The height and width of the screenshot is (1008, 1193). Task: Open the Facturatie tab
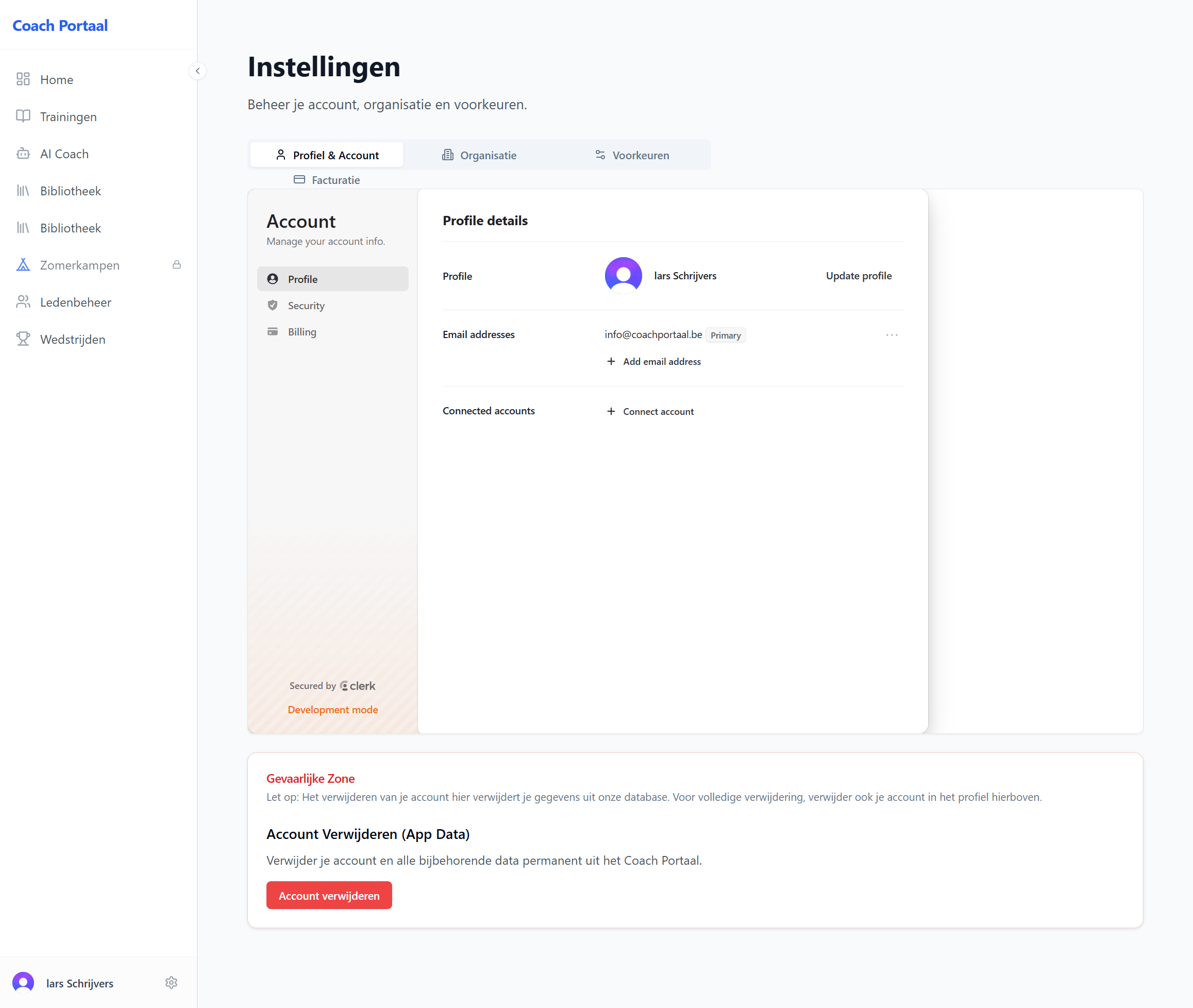(x=327, y=180)
